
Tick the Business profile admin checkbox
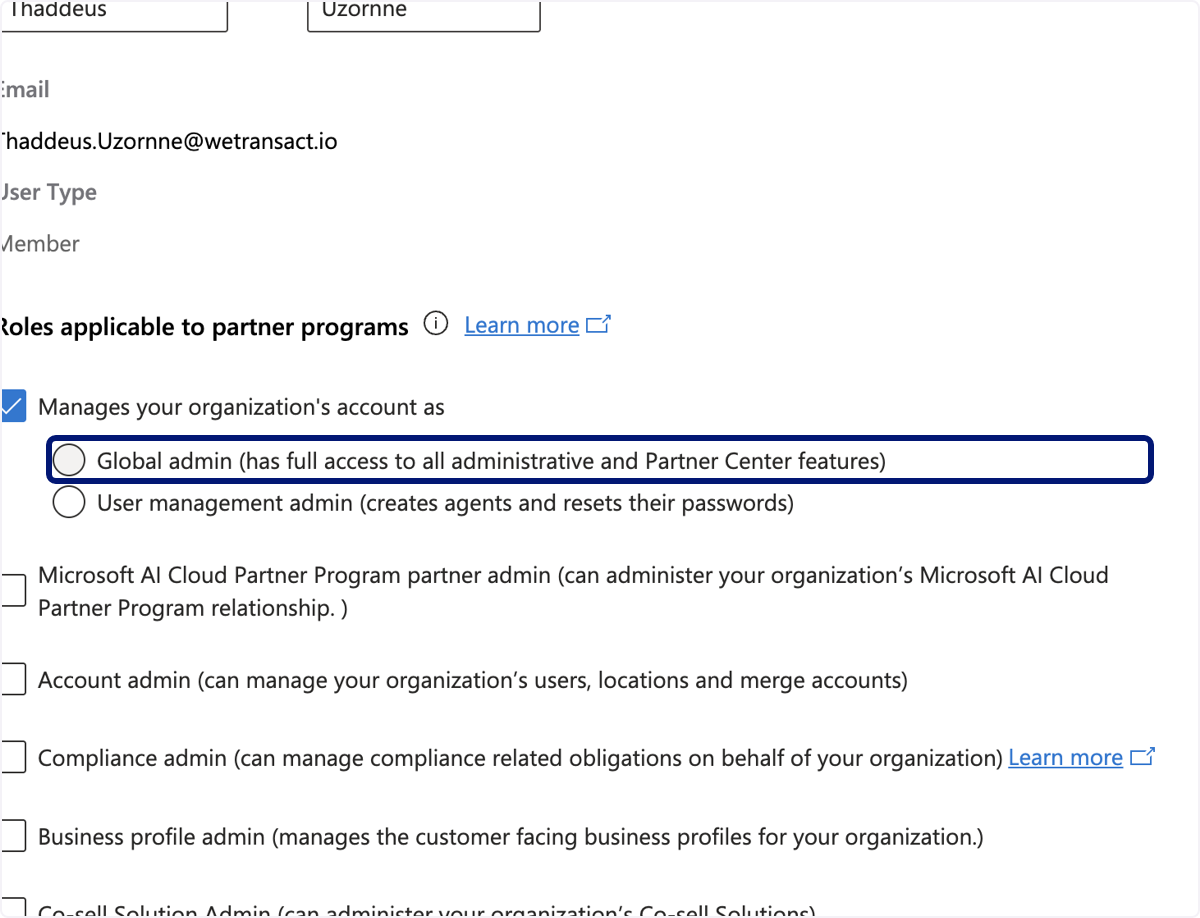(12, 836)
